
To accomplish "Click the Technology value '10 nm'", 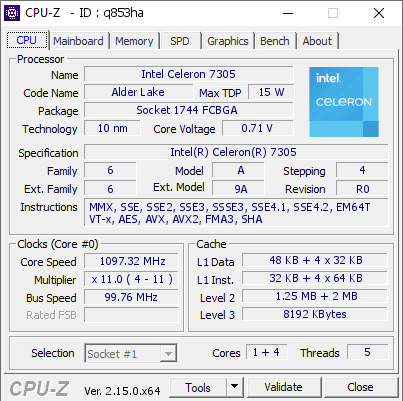I will (113, 128).
